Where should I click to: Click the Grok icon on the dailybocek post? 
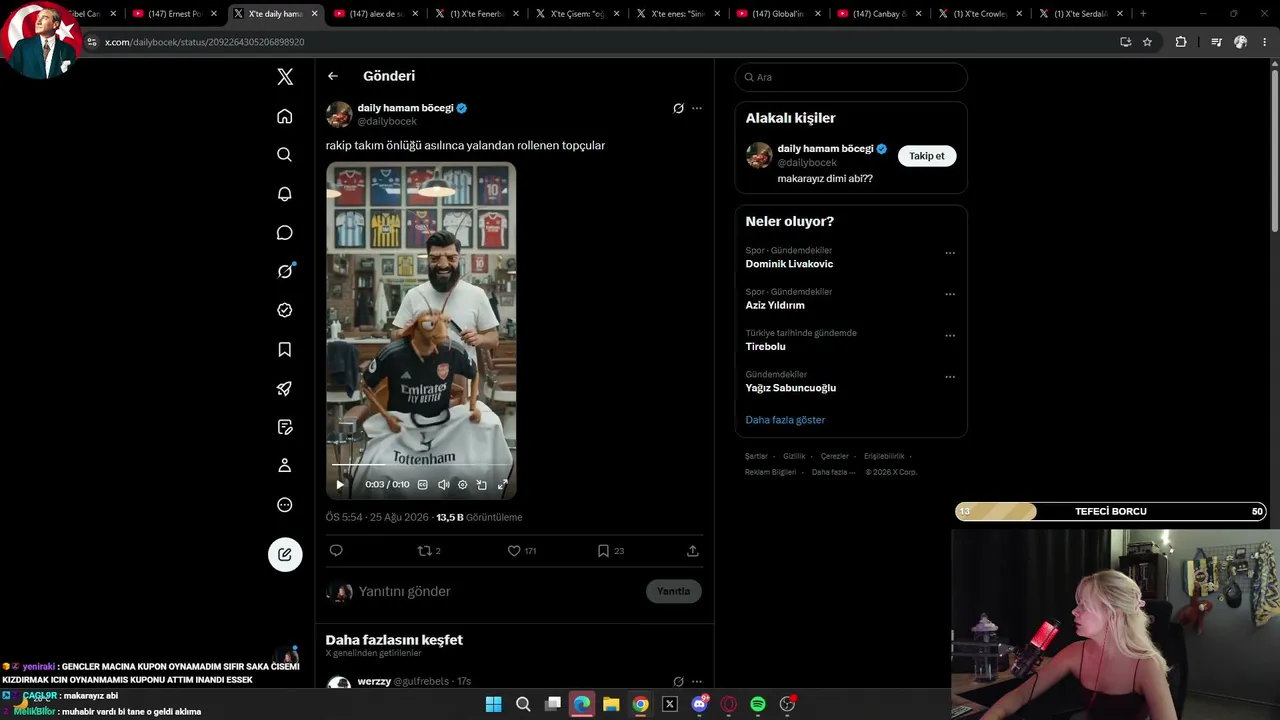tap(678, 108)
